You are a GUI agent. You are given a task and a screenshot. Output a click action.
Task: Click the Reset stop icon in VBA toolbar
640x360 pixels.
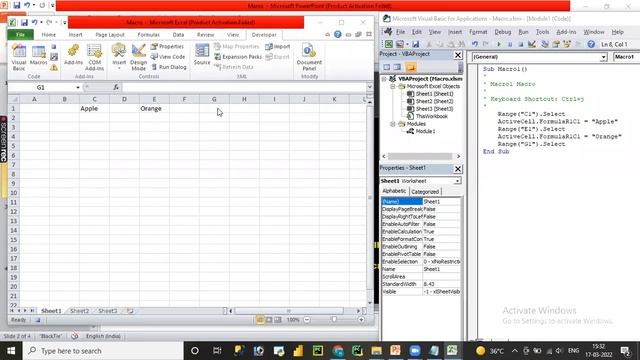[520, 44]
